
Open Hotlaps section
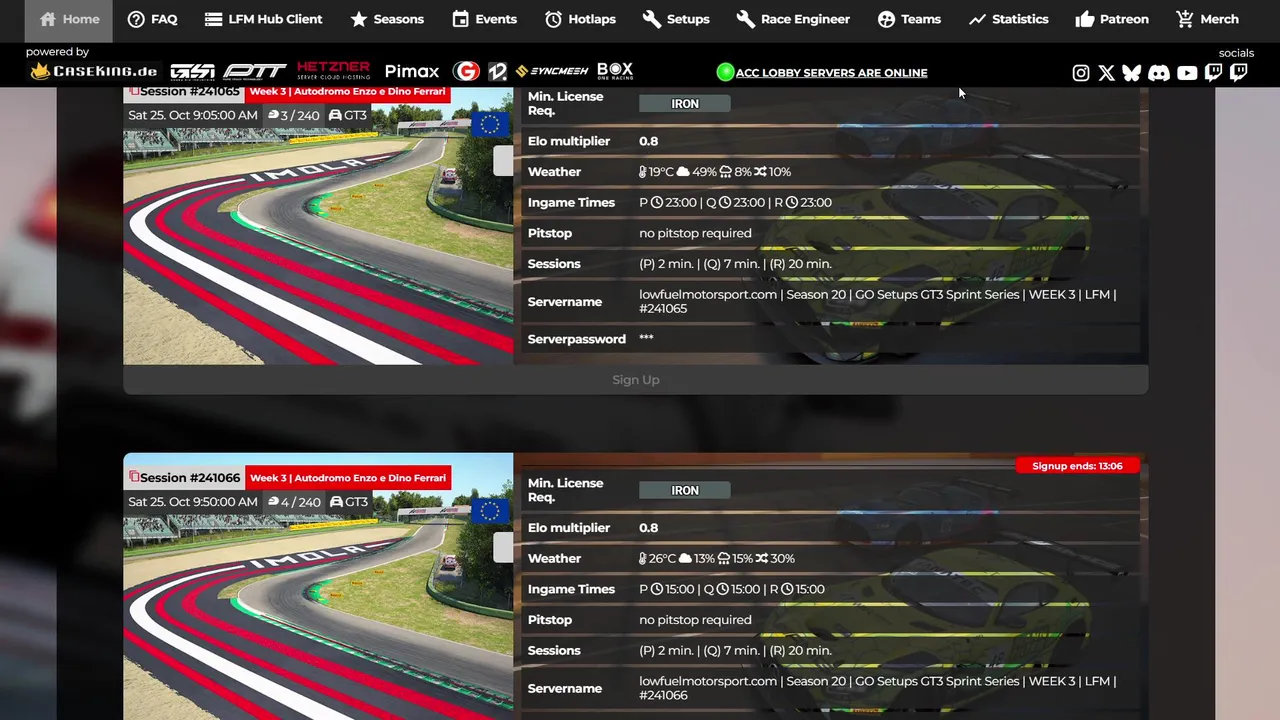(x=580, y=19)
